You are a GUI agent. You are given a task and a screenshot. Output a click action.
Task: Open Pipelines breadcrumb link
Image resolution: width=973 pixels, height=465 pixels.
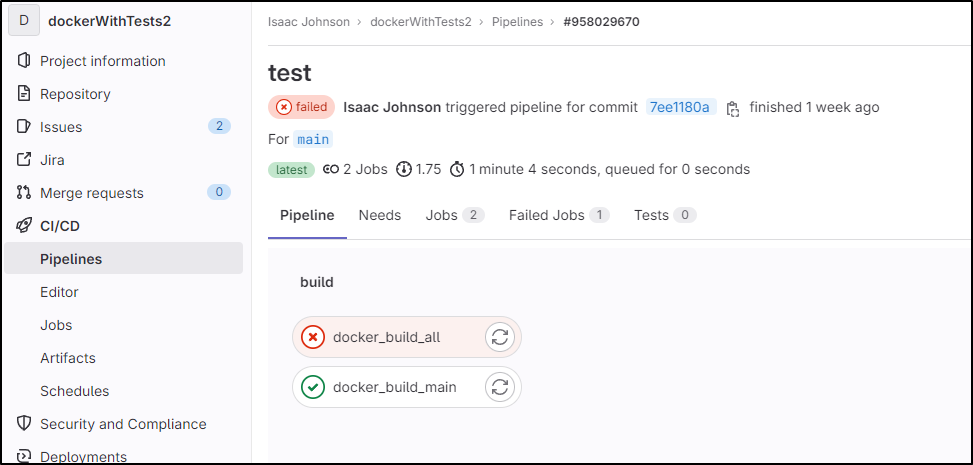518,22
